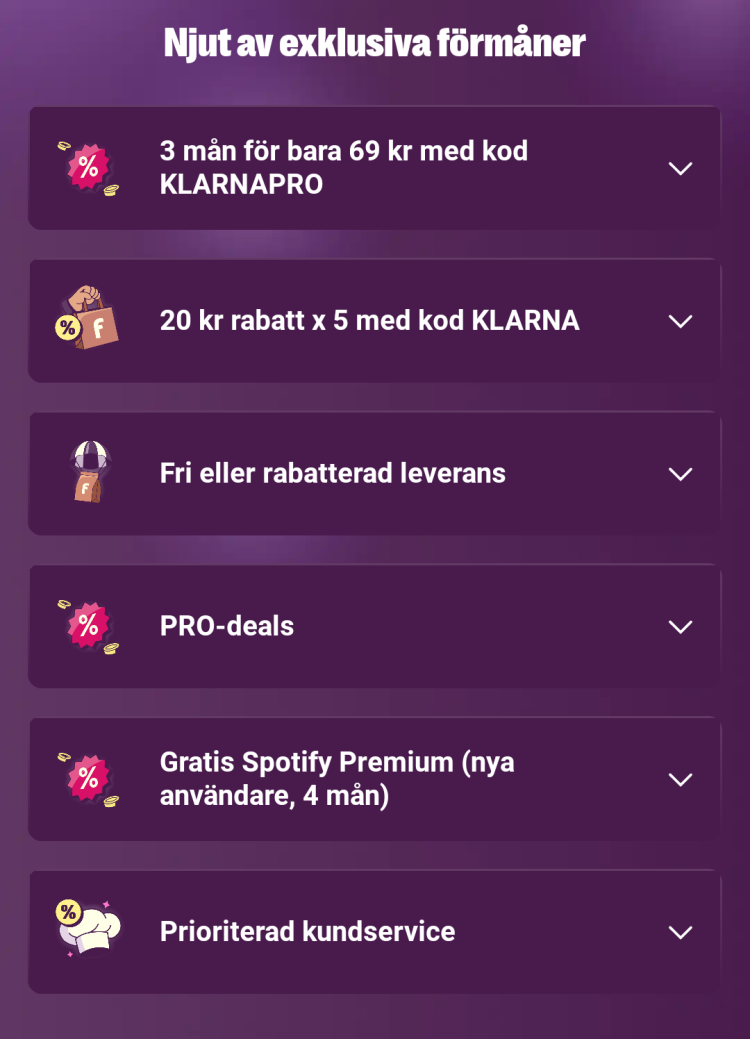Viewport: 750px width, 1039px height.
Task: Expand the PRO-deals chevron arrow
Action: click(680, 627)
